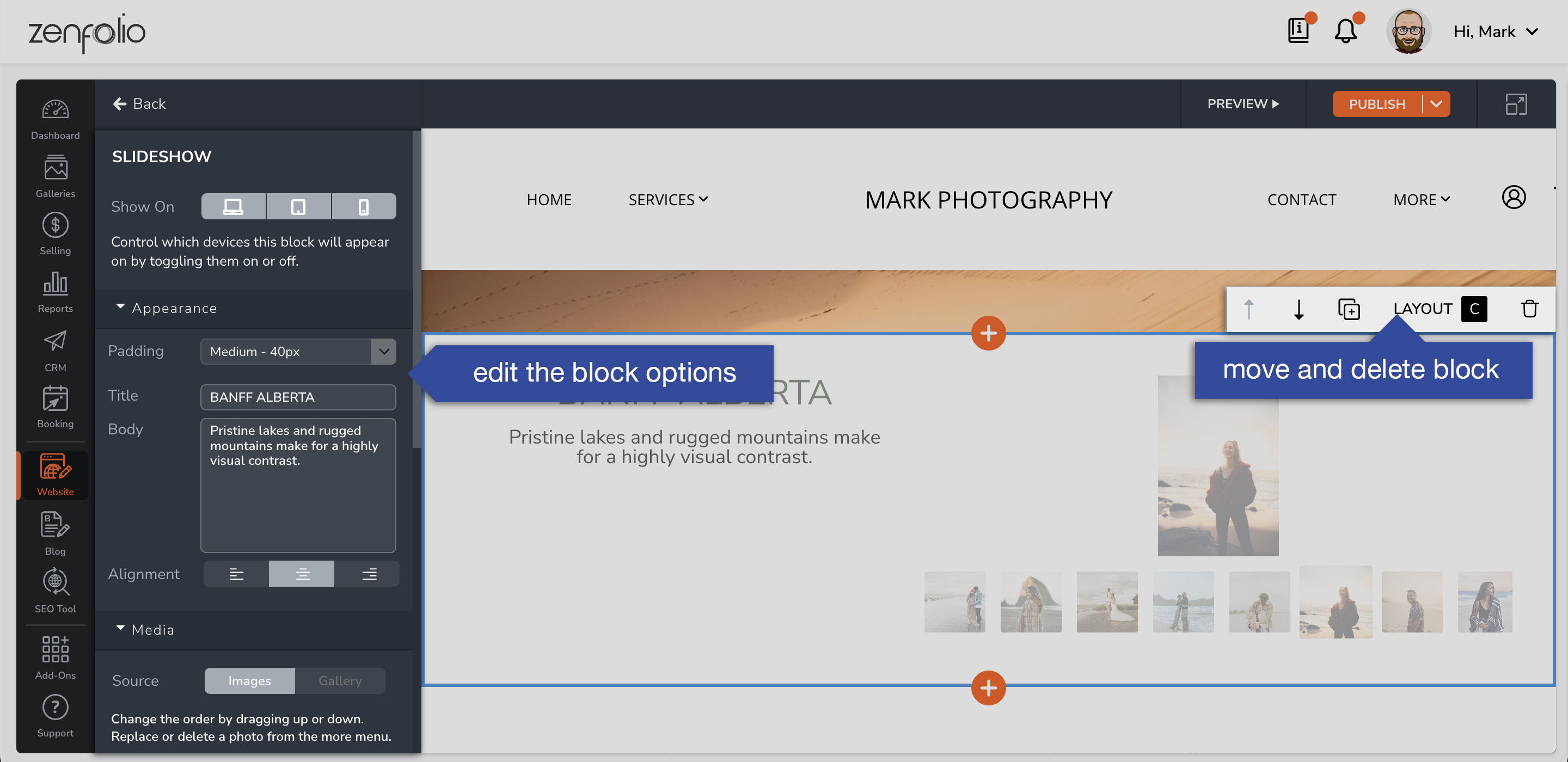Toggle mobile display on Show On
The width and height of the screenshot is (1568, 762).
[363, 206]
